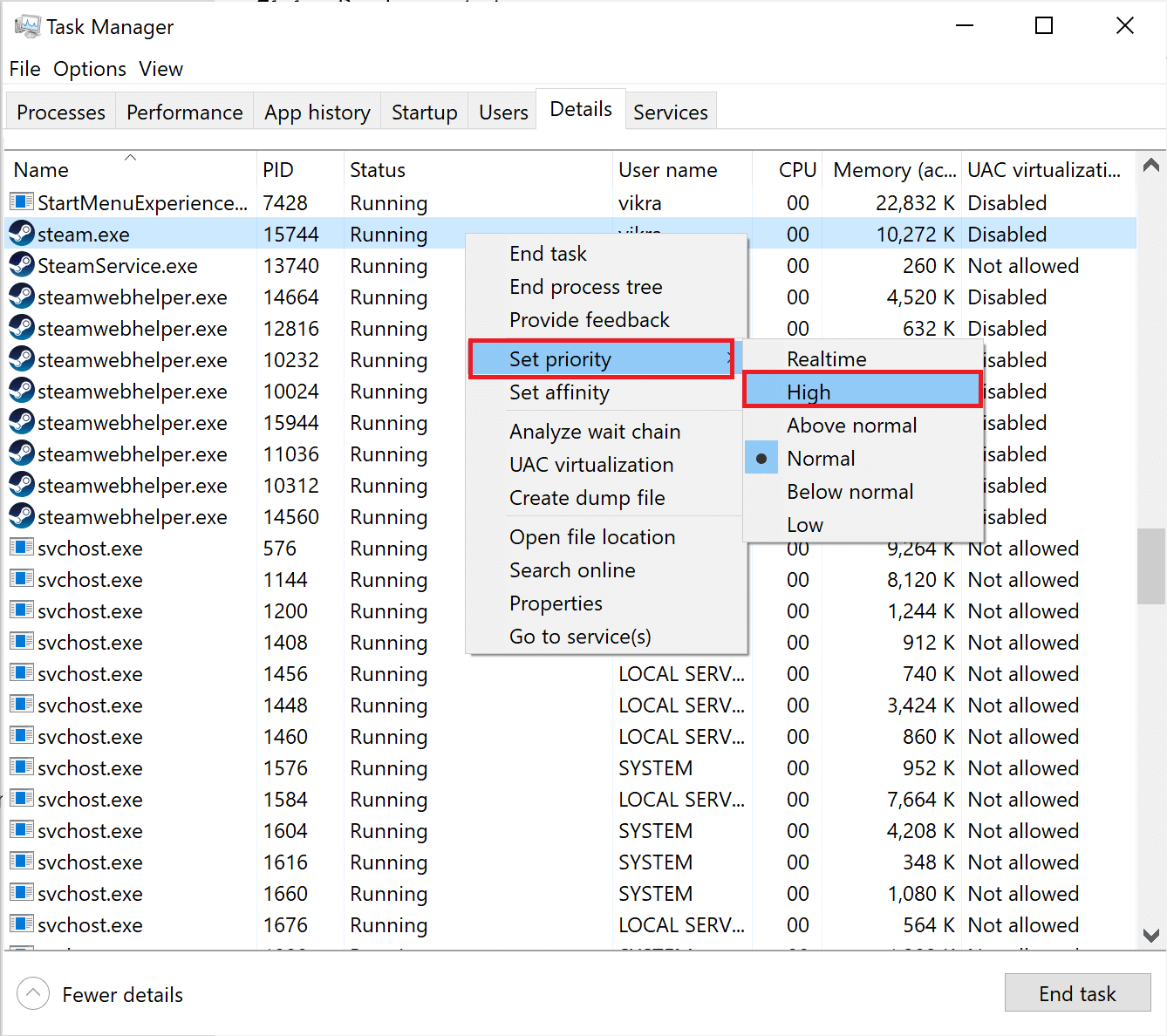Click the svchost.exe icon with PID 1144

click(20, 579)
